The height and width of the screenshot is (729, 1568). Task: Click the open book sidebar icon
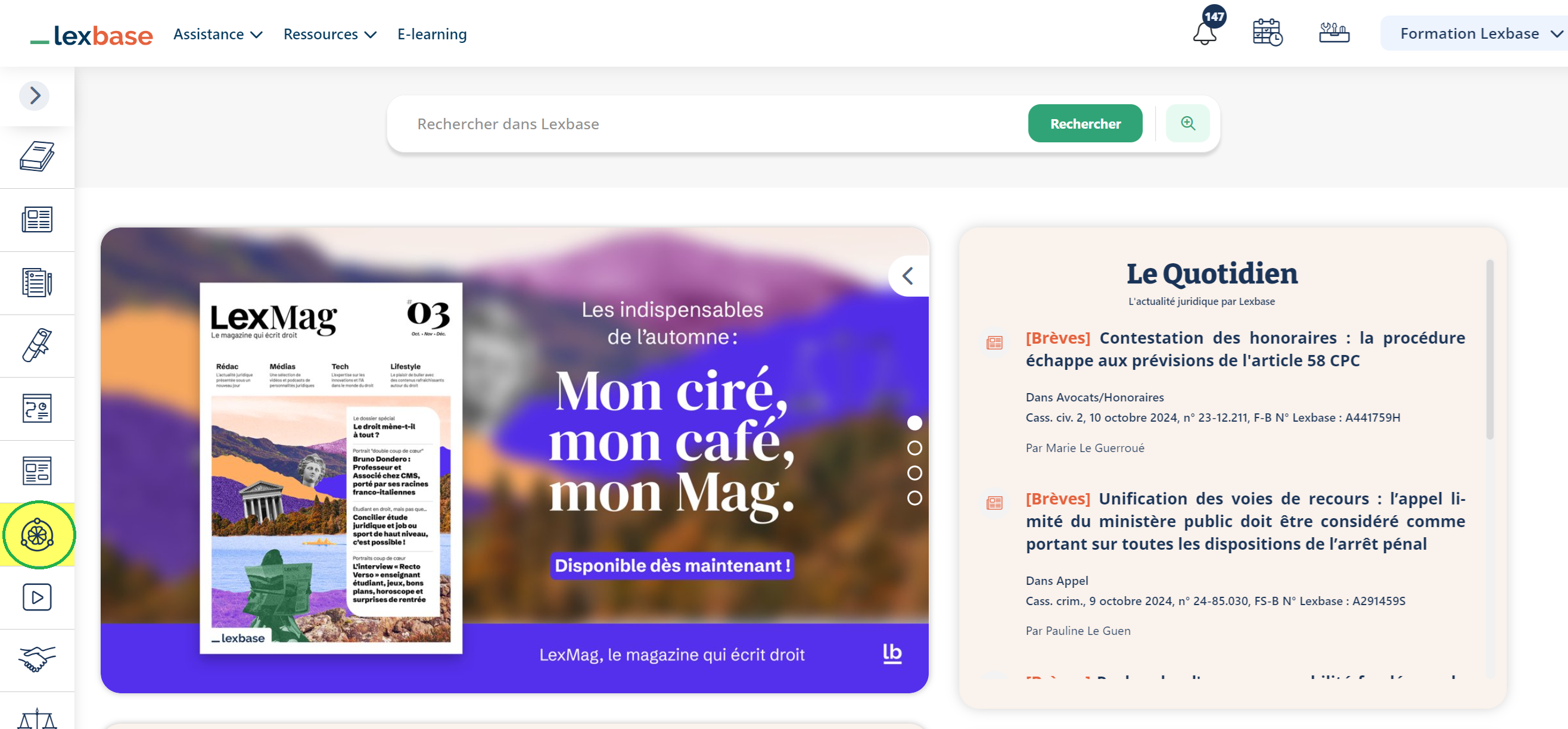(37, 157)
